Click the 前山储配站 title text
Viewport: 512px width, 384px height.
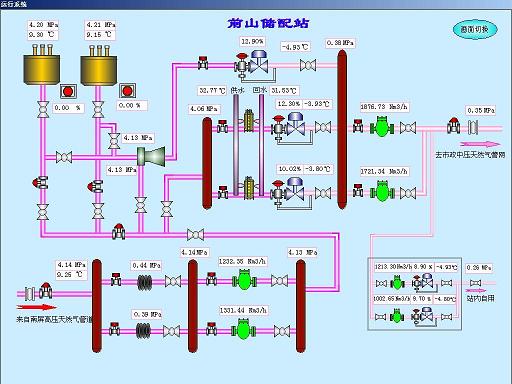[x=268, y=23]
